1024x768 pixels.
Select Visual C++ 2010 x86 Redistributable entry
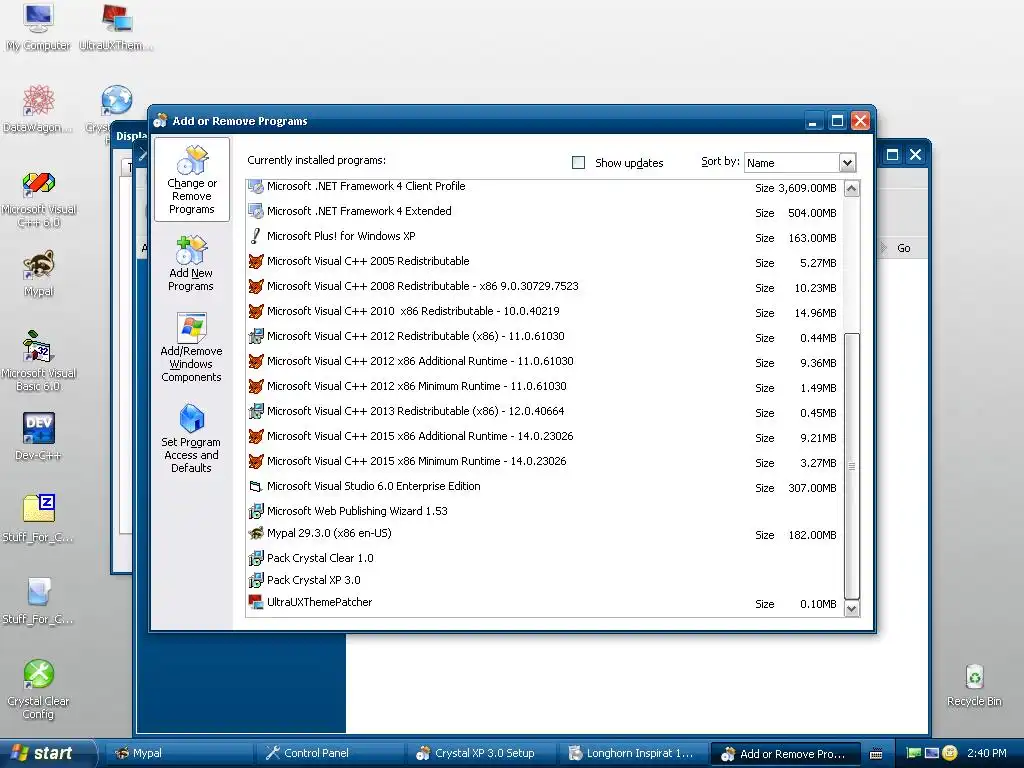tap(544, 312)
